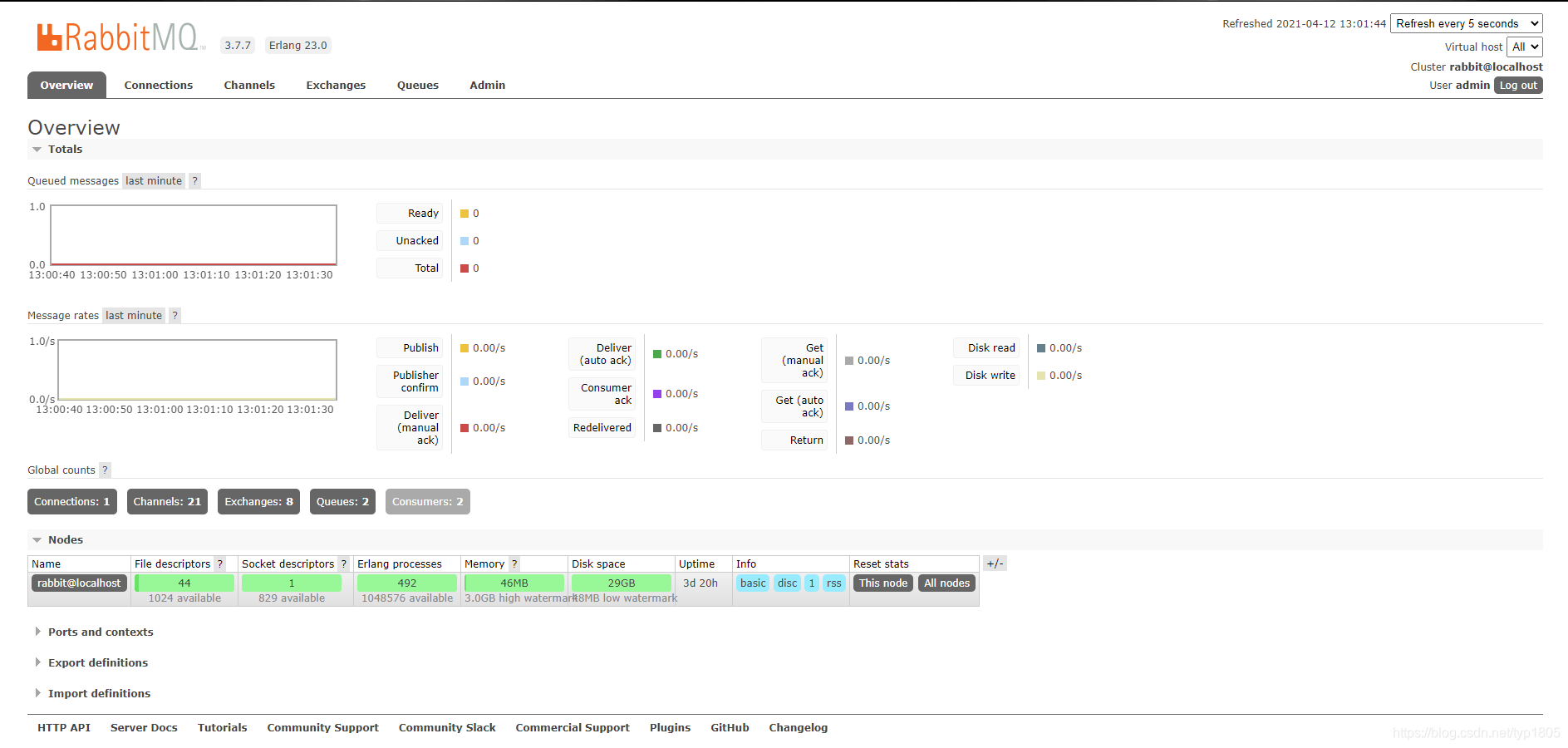This screenshot has height=748, width=1568.
Task: Click the Exchanges: 8 count button
Action: (x=258, y=502)
